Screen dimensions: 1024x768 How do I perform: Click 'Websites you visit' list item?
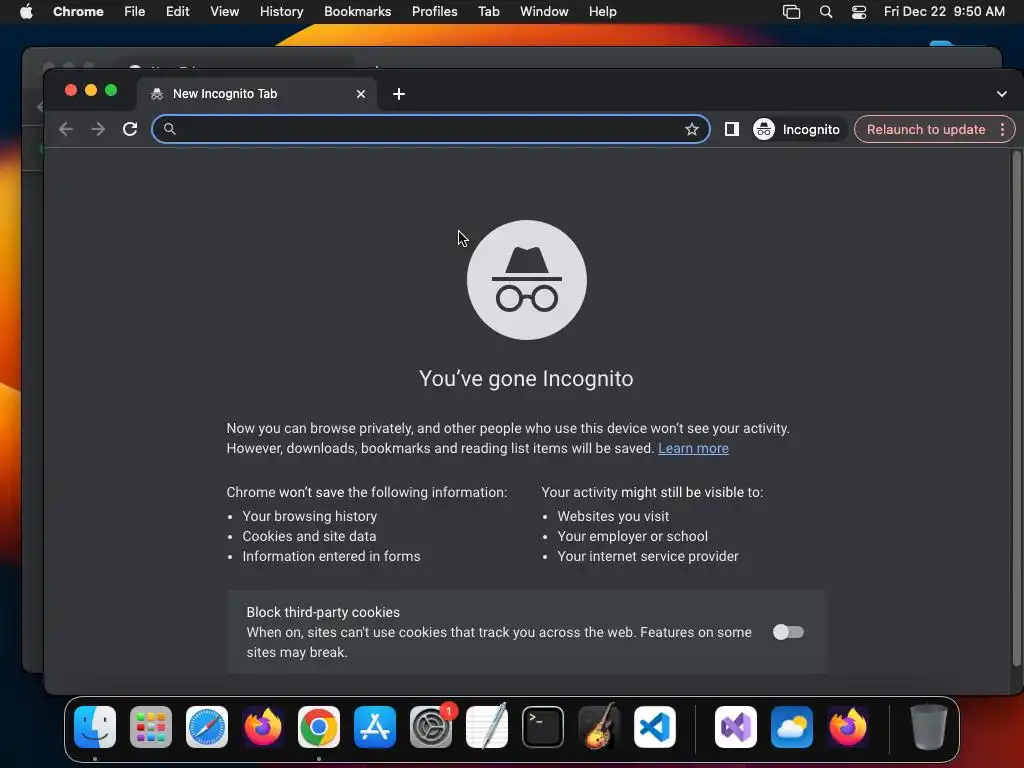613,516
